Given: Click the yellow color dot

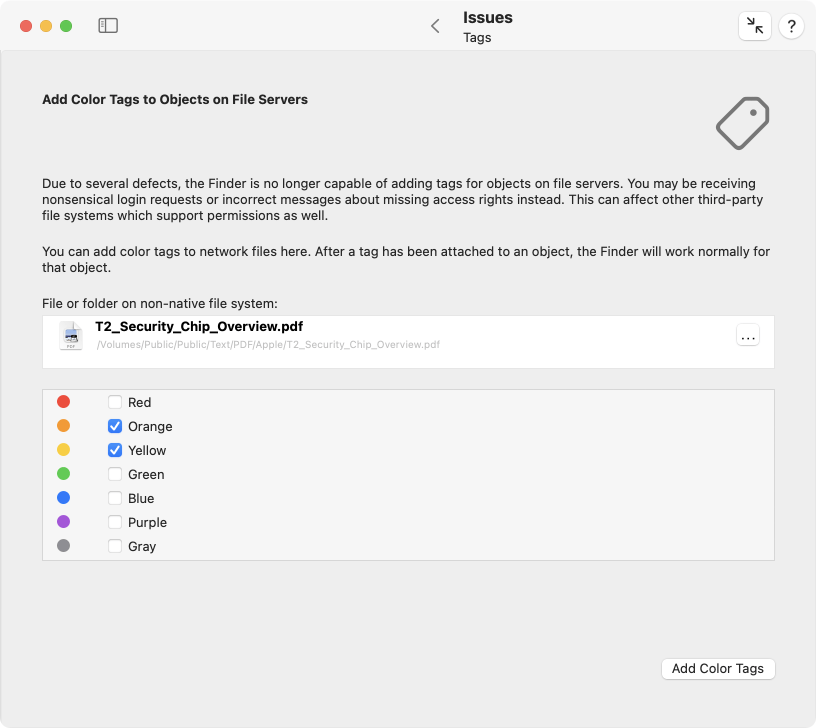Looking at the screenshot, I should tap(63, 450).
